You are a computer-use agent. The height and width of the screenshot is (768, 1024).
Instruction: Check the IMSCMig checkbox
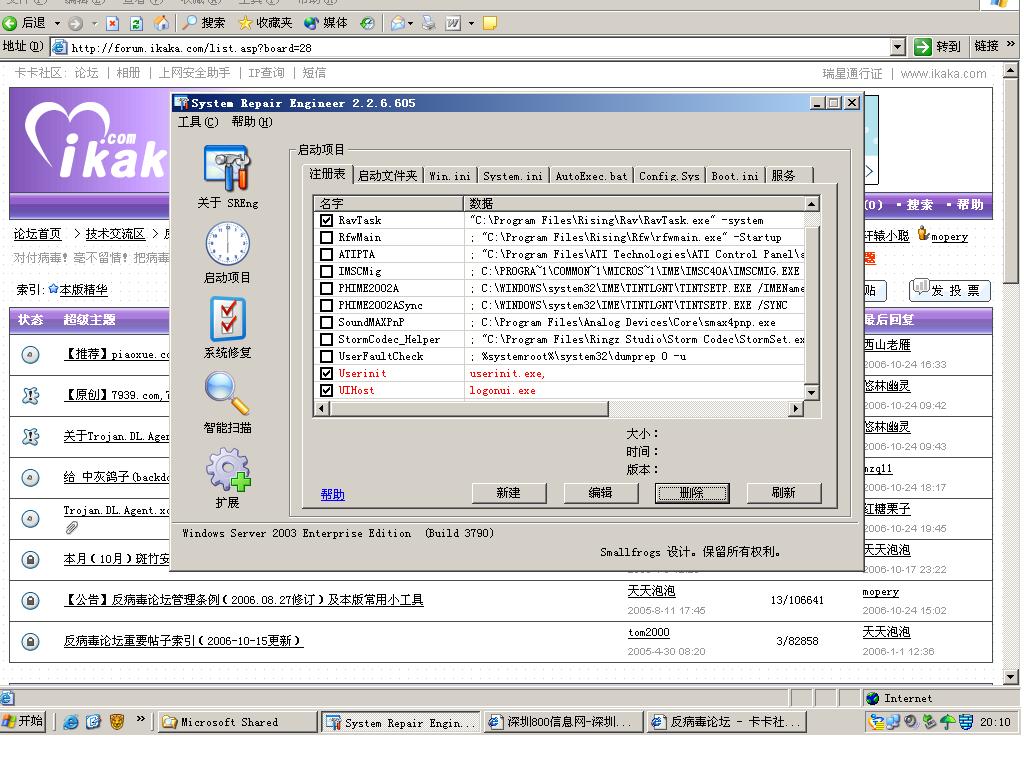coord(327,271)
